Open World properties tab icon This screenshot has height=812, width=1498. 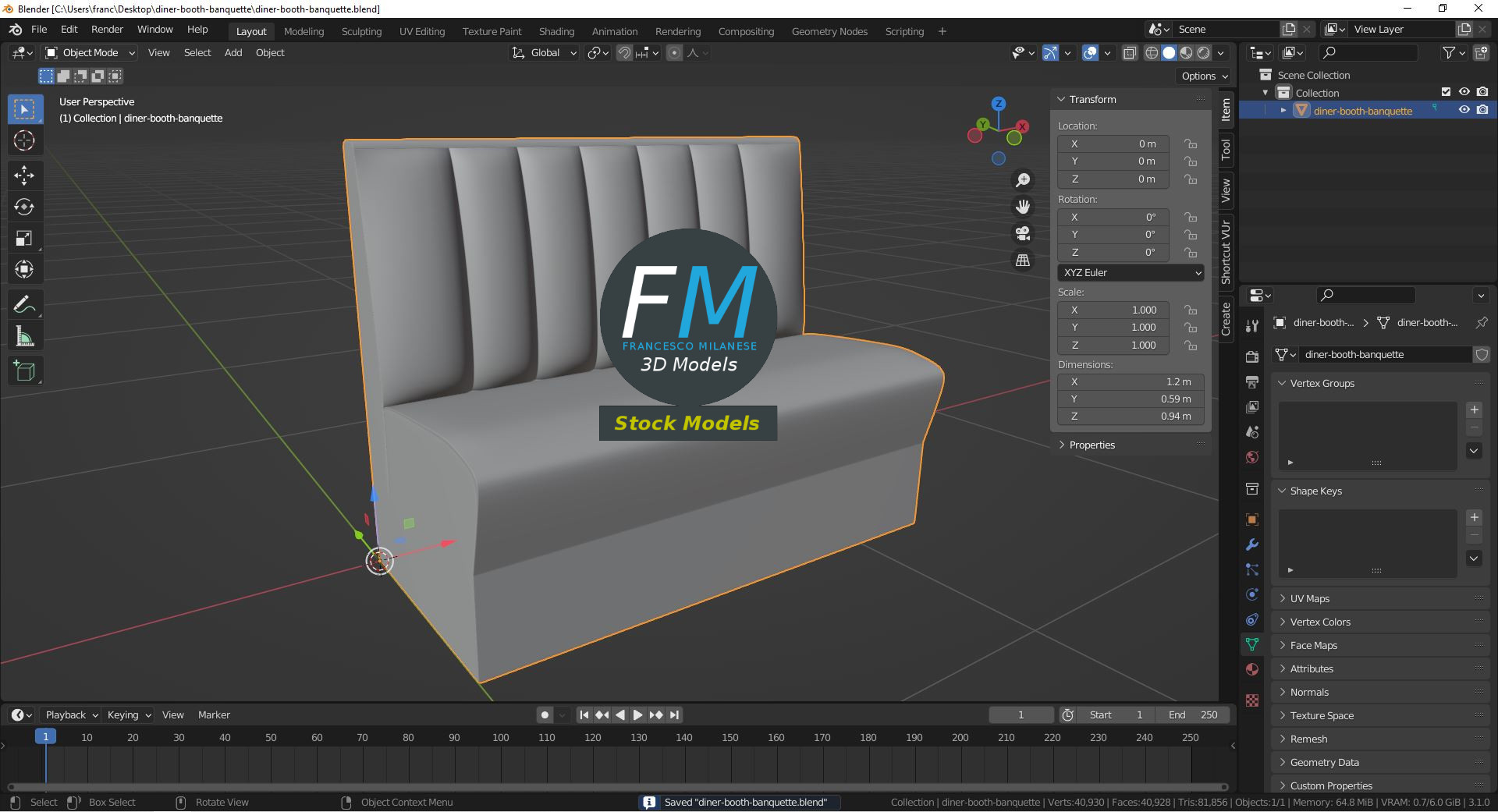pyautogui.click(x=1252, y=457)
